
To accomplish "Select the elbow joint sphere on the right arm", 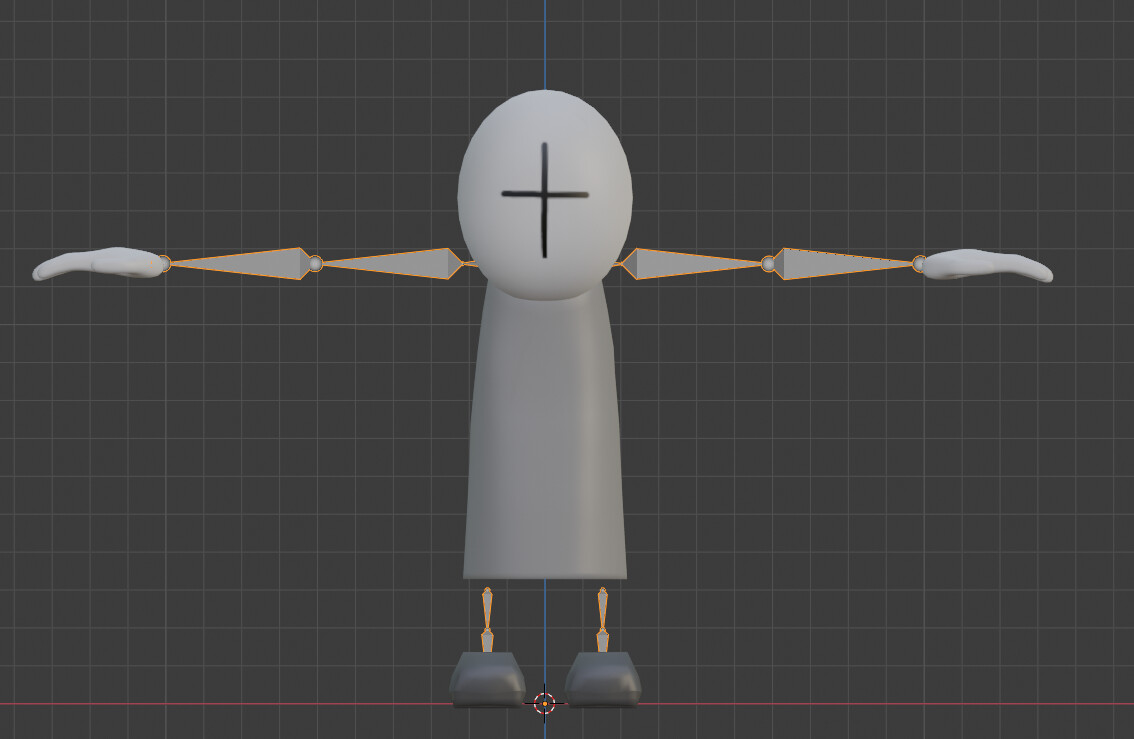I will pos(768,265).
